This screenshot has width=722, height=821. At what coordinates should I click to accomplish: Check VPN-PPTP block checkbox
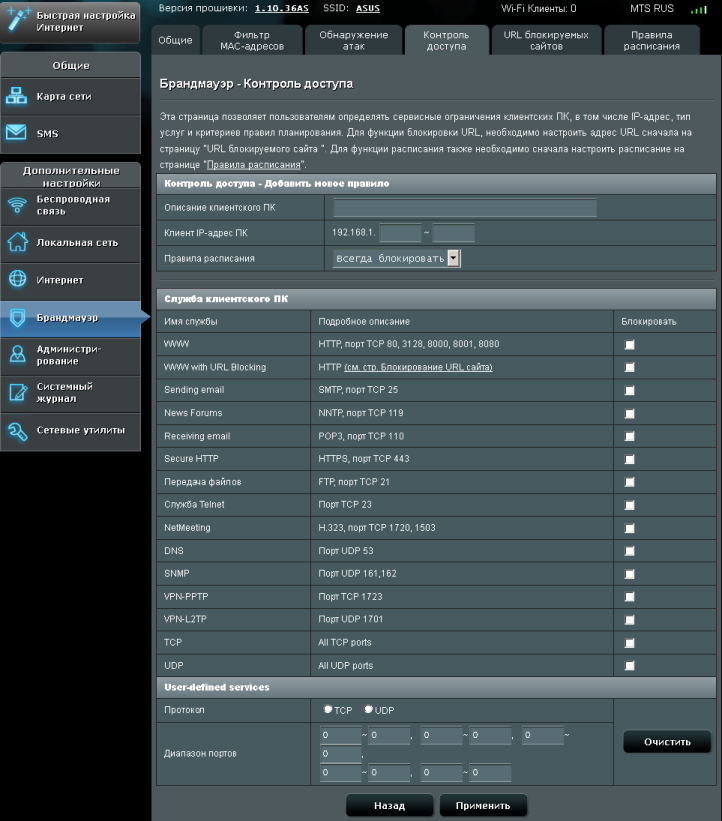[629, 597]
